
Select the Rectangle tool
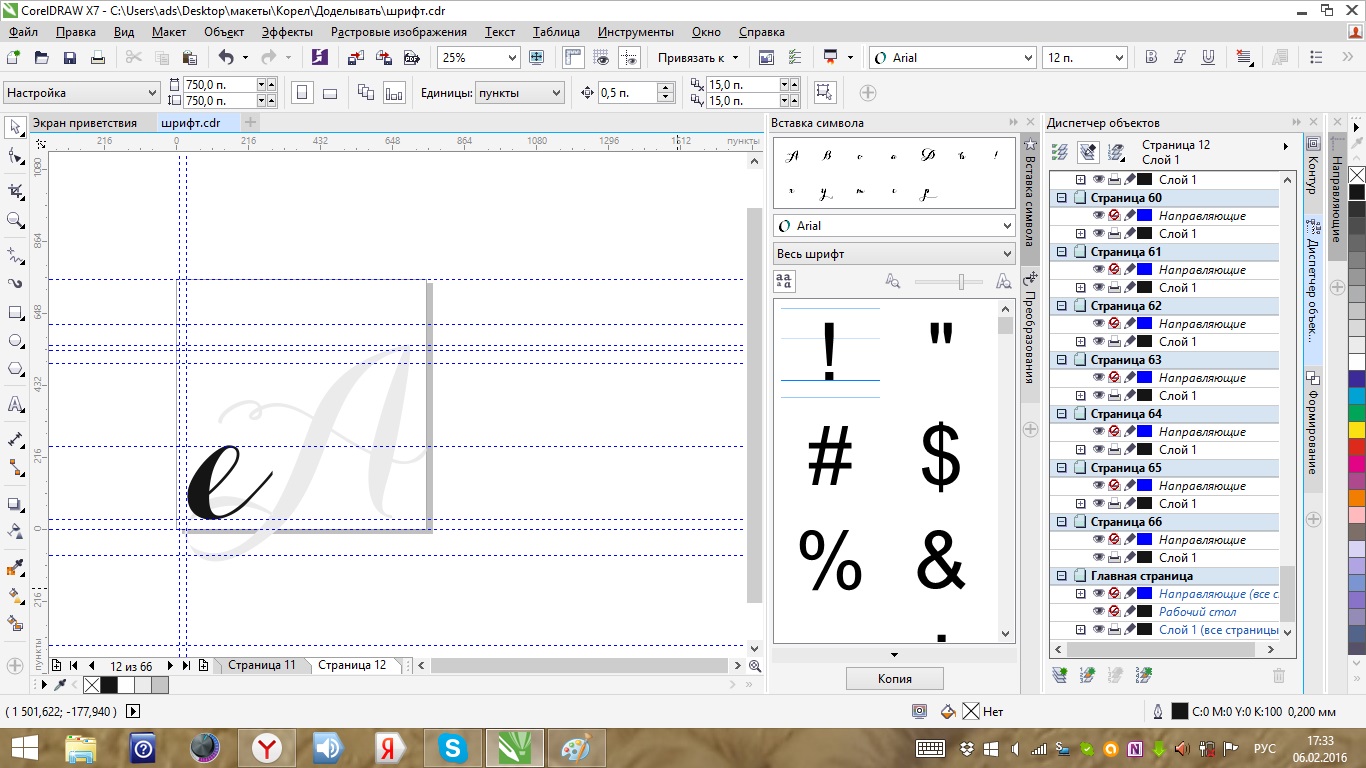(15, 312)
